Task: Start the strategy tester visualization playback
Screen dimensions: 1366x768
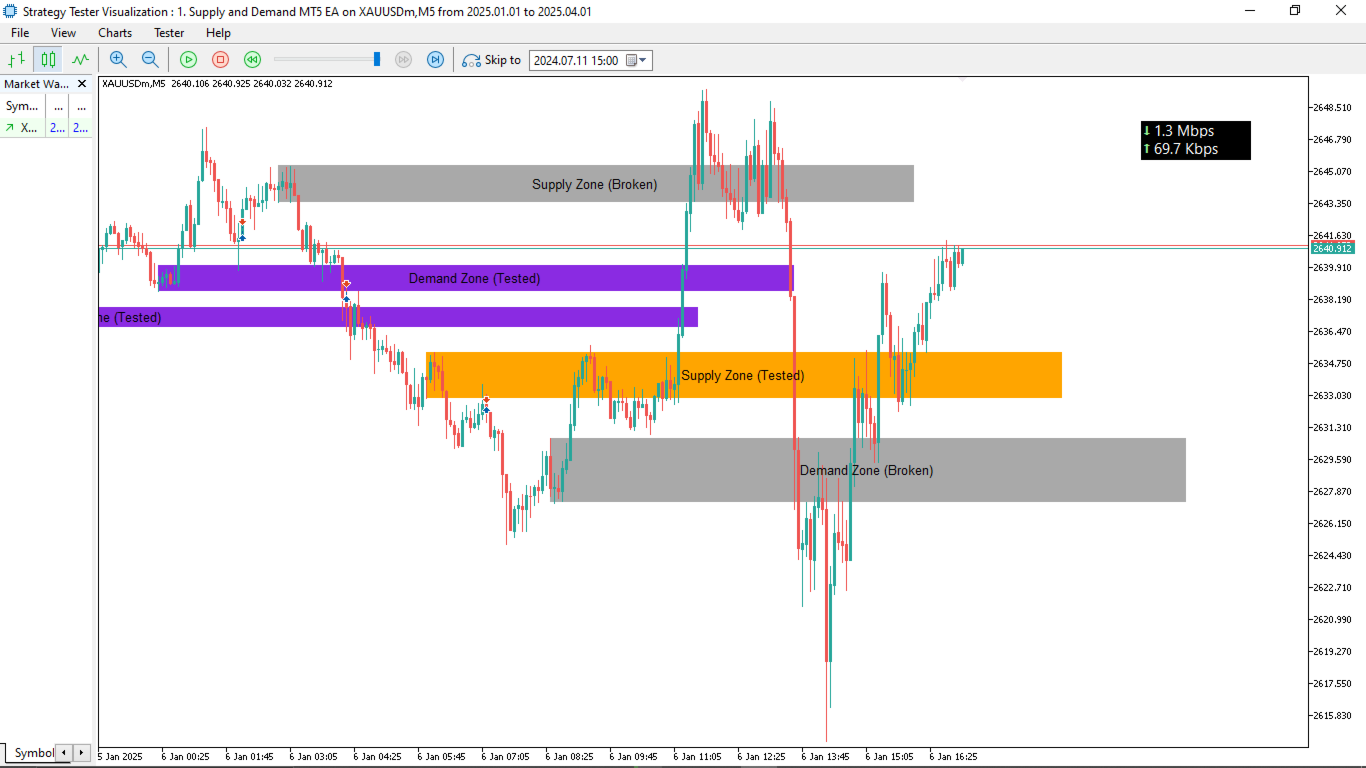Action: (188, 60)
